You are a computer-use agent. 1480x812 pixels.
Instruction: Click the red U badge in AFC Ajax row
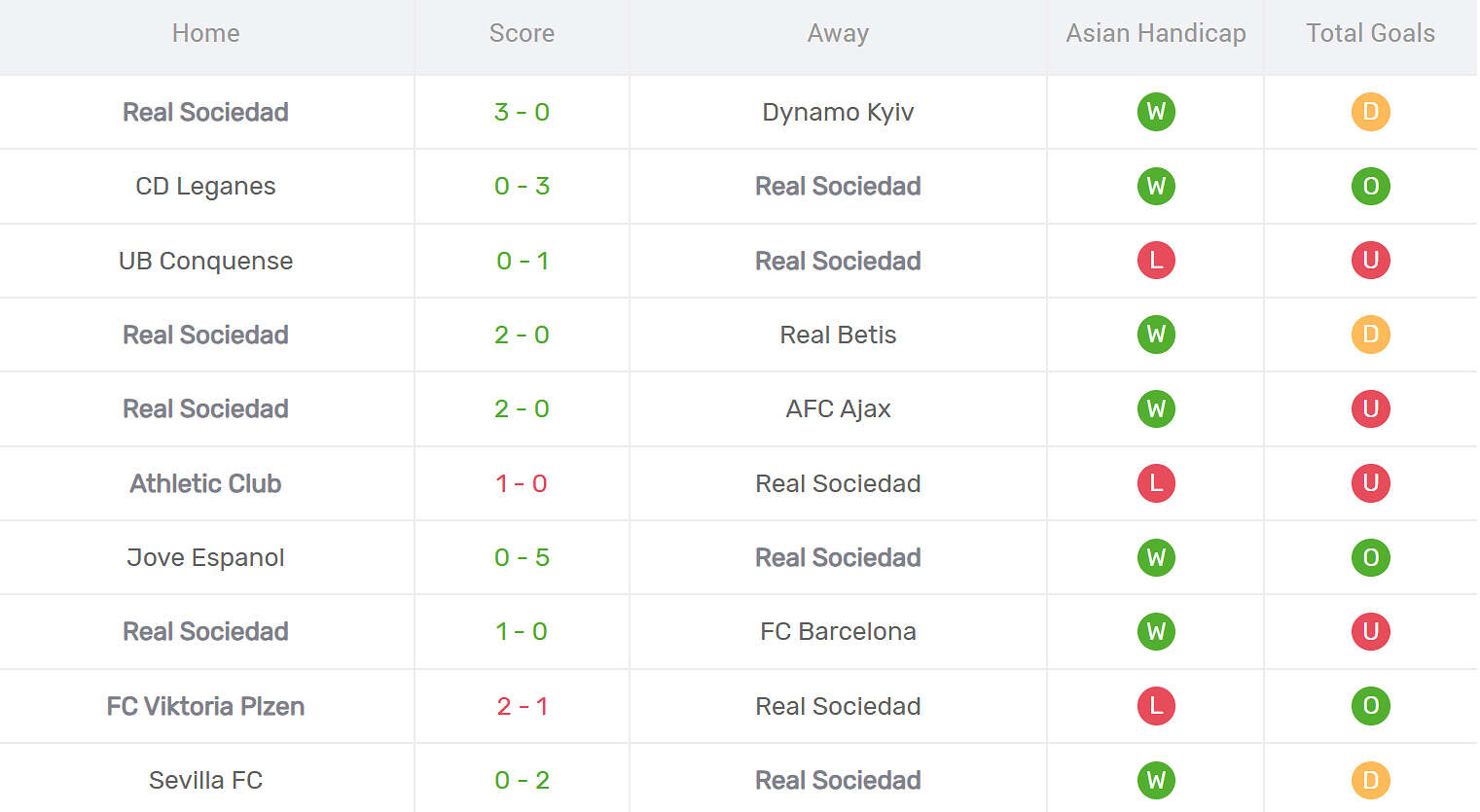(x=1370, y=408)
